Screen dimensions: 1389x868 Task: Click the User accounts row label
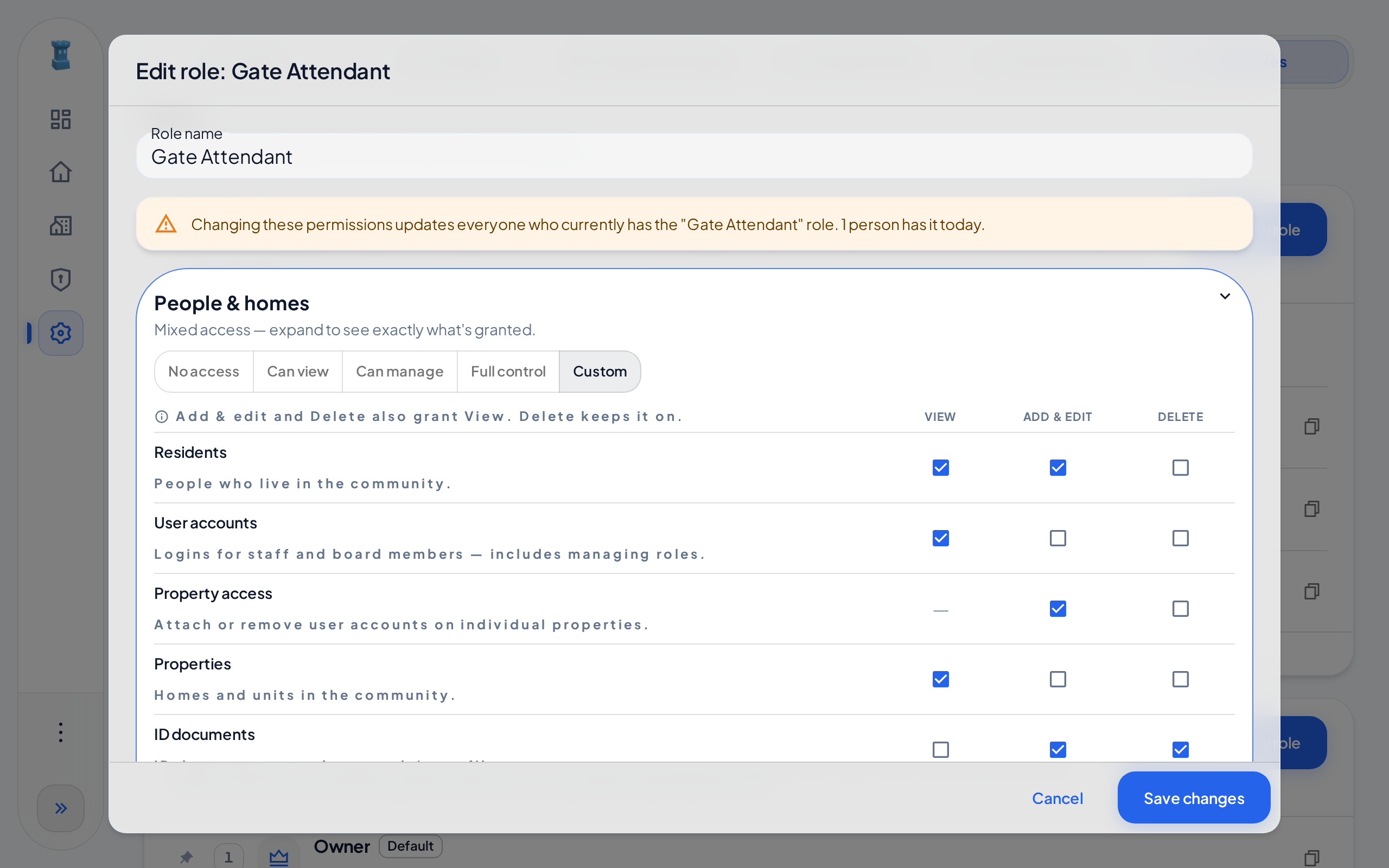click(x=206, y=524)
